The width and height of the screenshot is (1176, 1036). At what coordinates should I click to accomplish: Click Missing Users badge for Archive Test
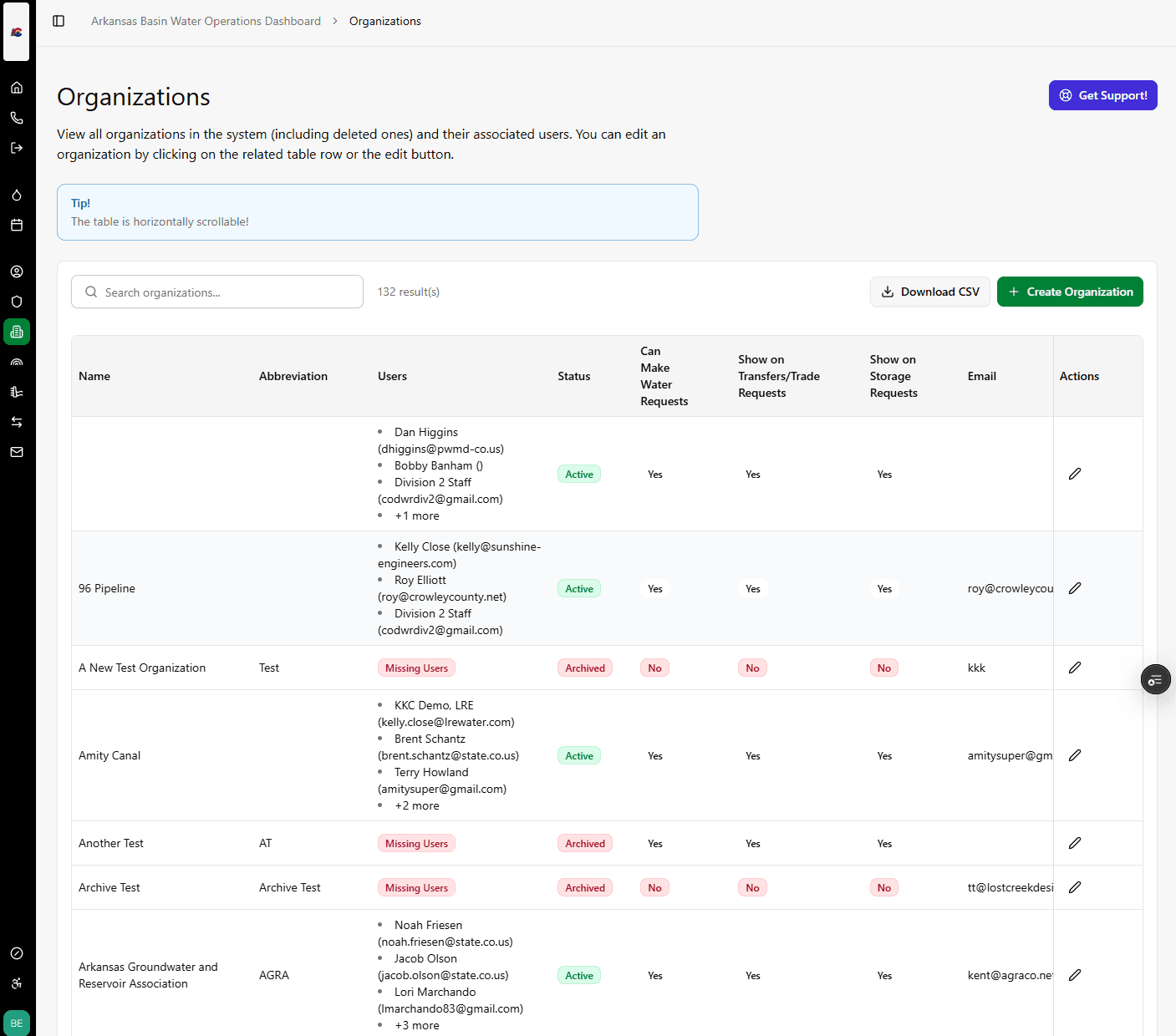[416, 887]
